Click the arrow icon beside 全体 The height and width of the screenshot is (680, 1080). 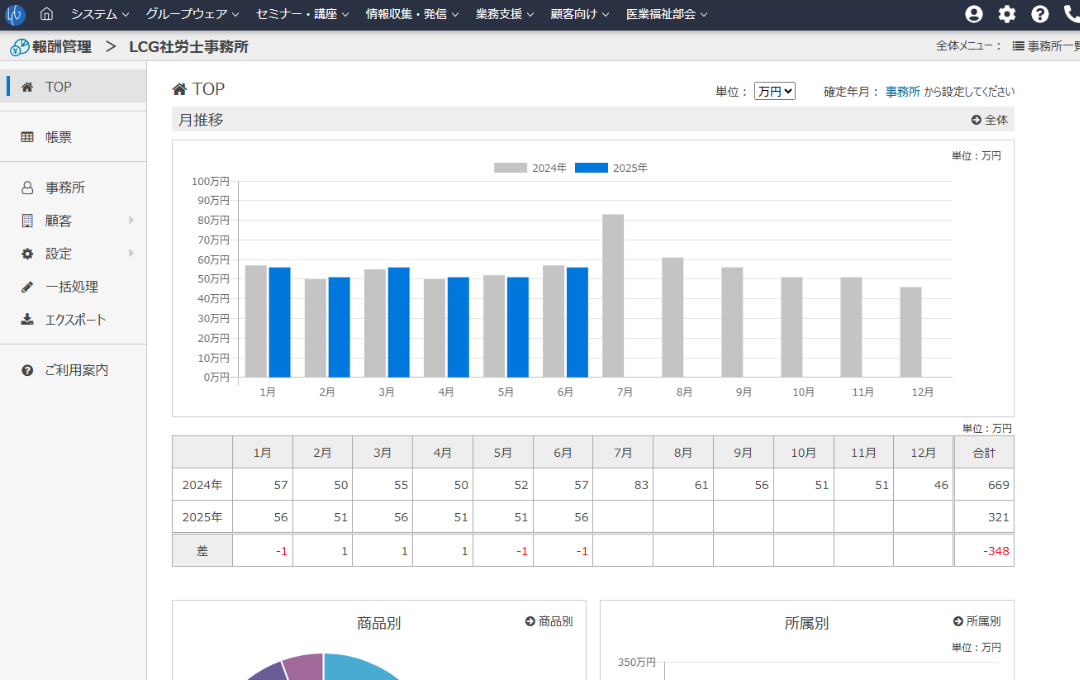pyautogui.click(x=976, y=120)
